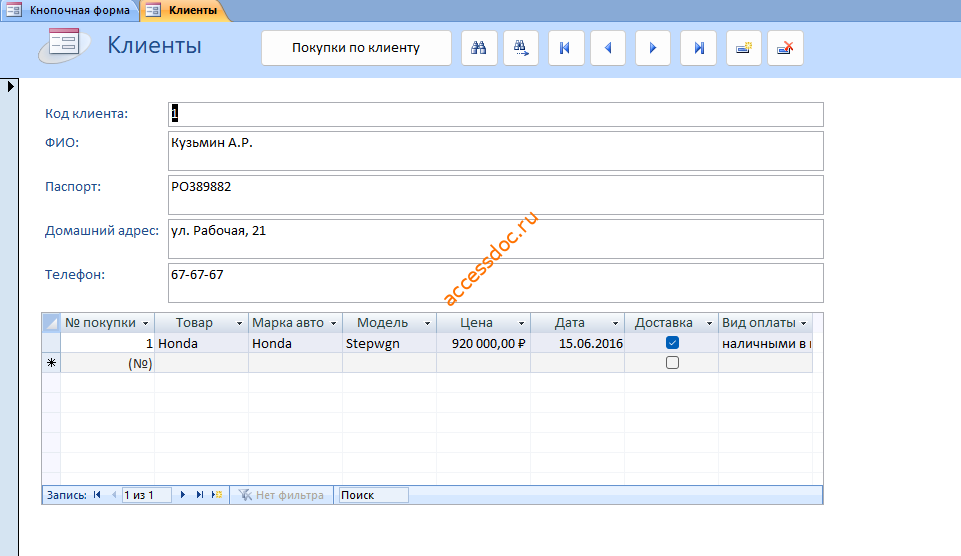
Task: Select the new row asterisk selector
Action: (51, 363)
